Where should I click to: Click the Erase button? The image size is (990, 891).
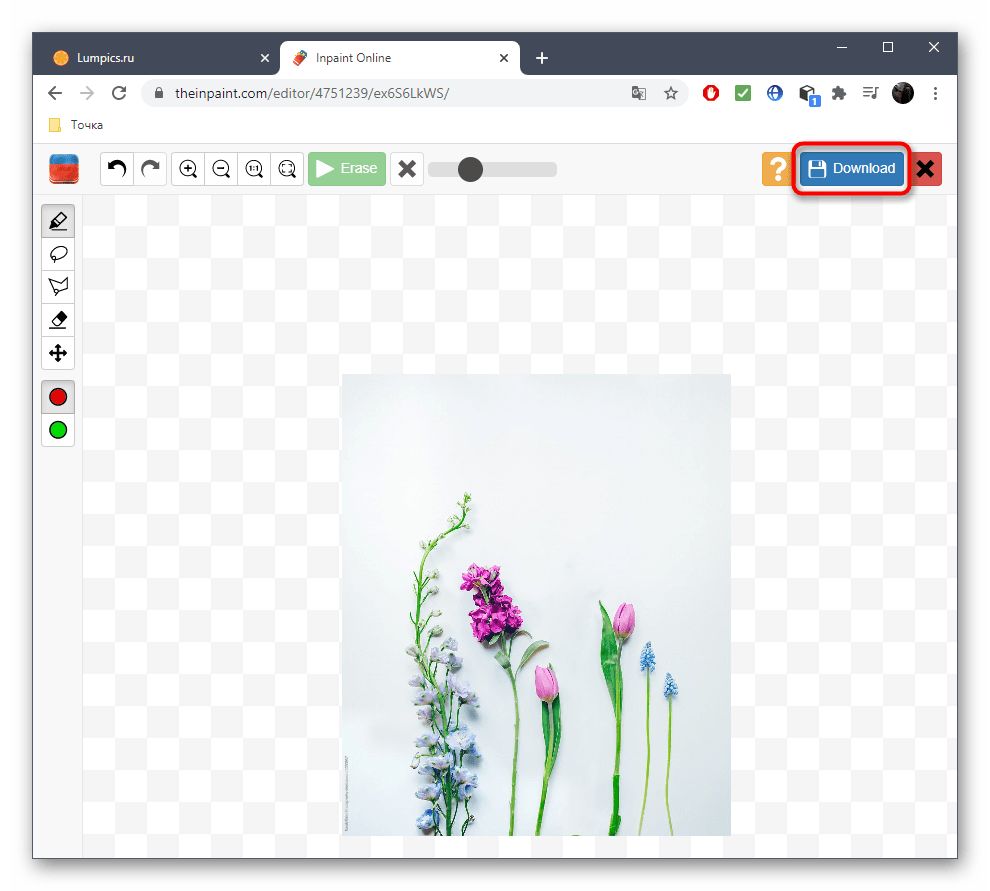(x=346, y=169)
